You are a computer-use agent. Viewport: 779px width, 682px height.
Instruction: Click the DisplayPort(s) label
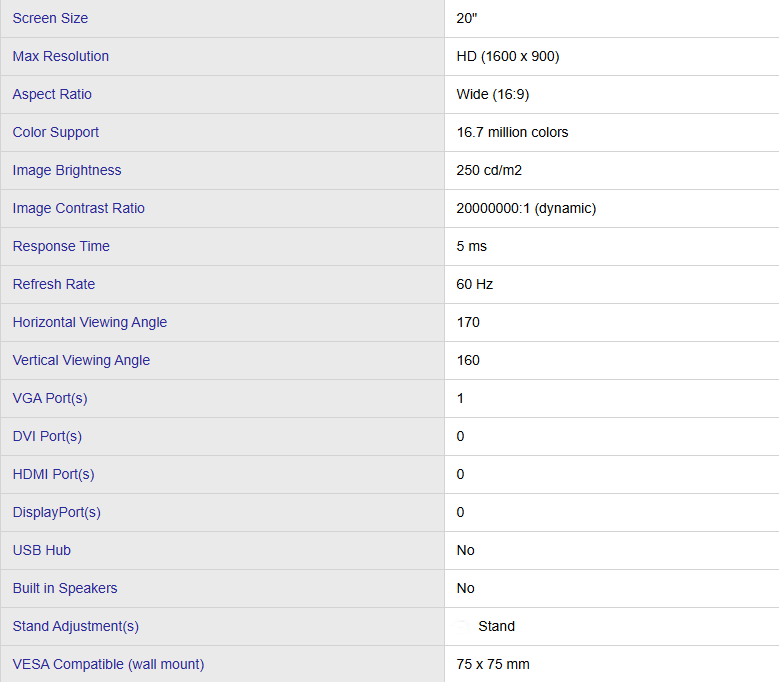[x=57, y=512]
